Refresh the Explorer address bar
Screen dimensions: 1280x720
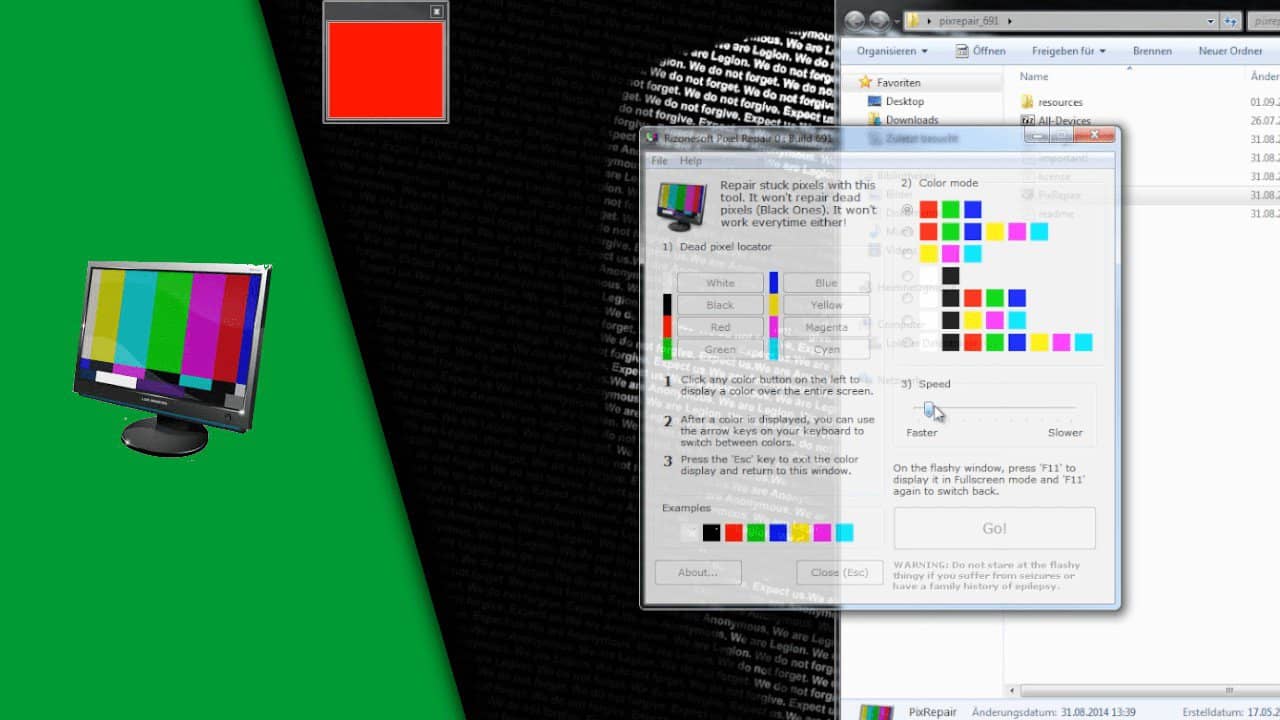click(x=1231, y=20)
